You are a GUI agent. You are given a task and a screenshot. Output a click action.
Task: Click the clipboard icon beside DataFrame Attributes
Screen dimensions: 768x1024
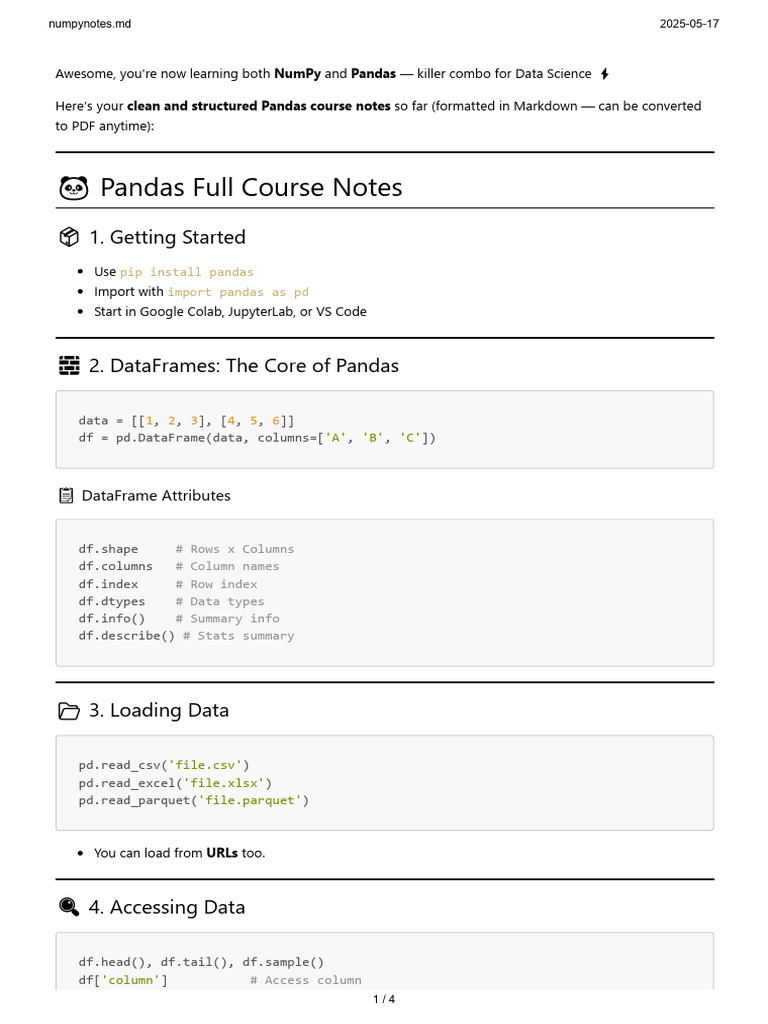[66, 496]
